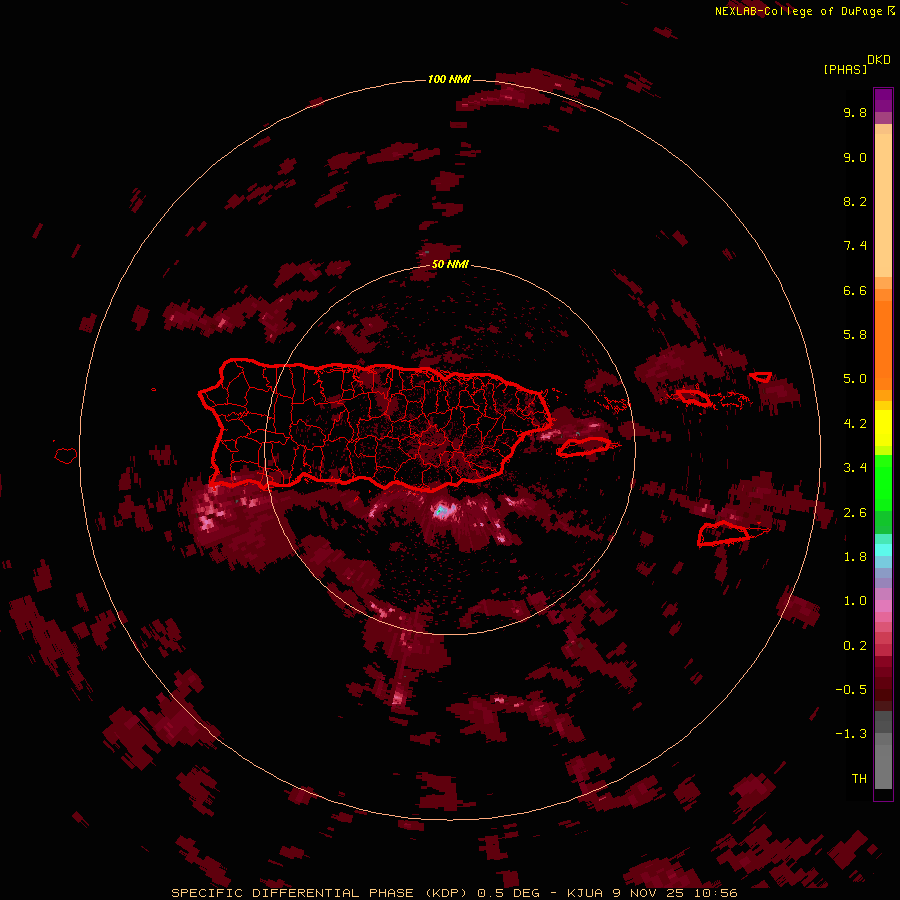The width and height of the screenshot is (900, 900).
Task: Click the 1.0 value on the legend
Action: coord(855,601)
